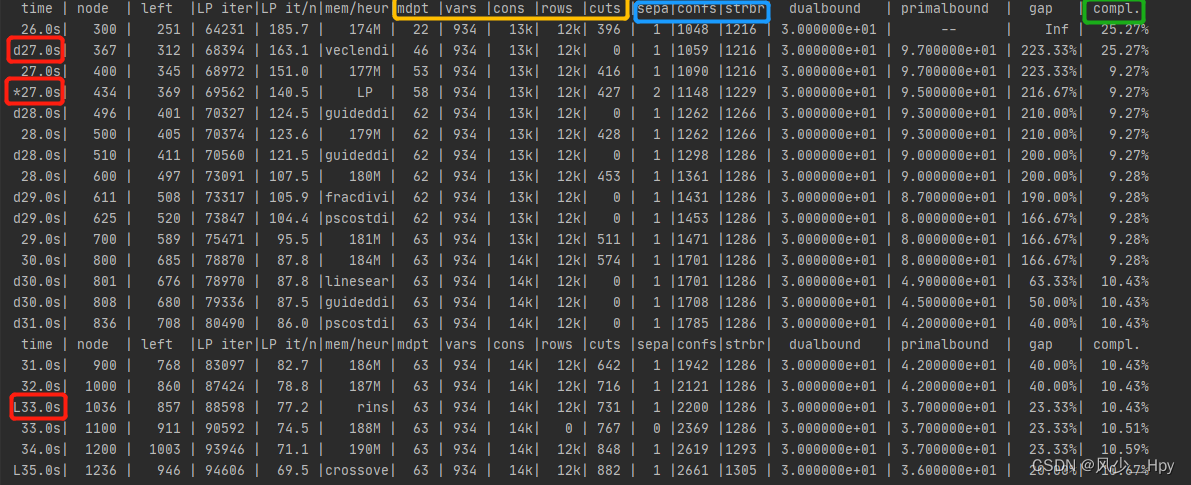The height and width of the screenshot is (485, 1191).
Task: Select LP it/n value '163.1'
Action: (289, 51)
